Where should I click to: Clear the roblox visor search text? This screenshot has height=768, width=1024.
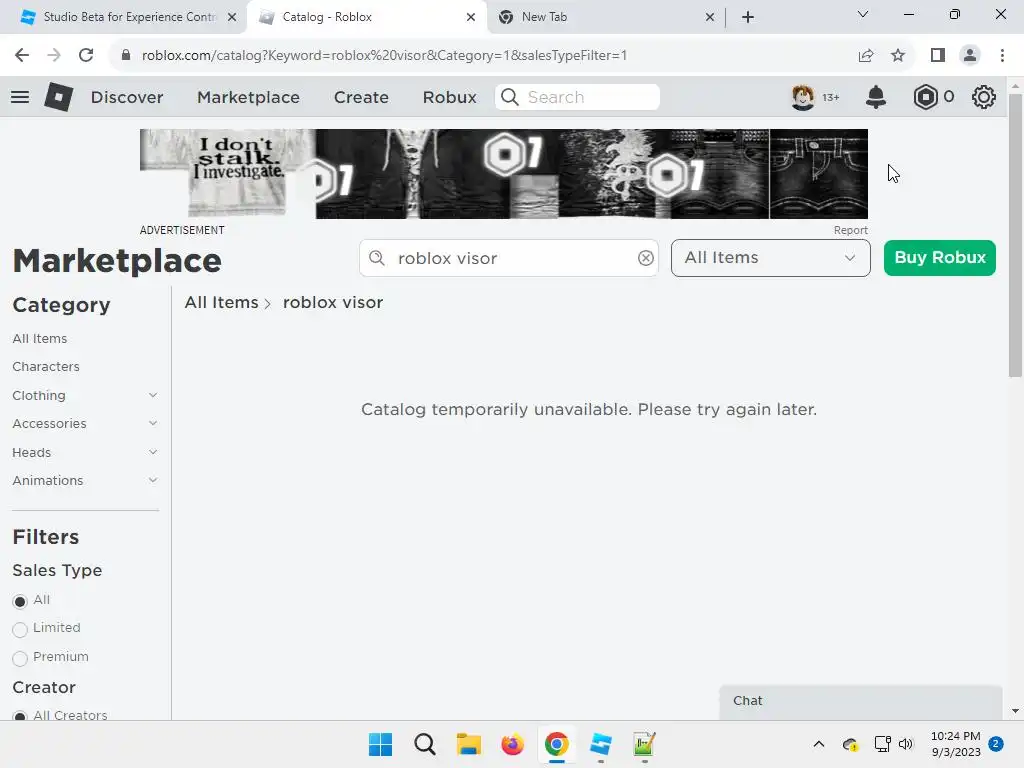tap(645, 258)
